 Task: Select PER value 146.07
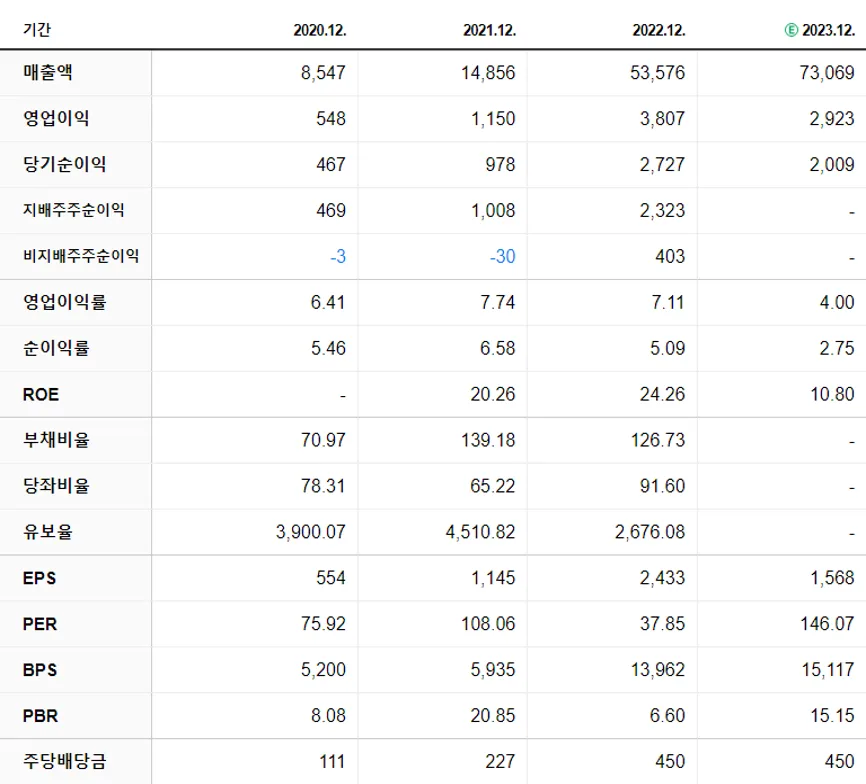827,624
